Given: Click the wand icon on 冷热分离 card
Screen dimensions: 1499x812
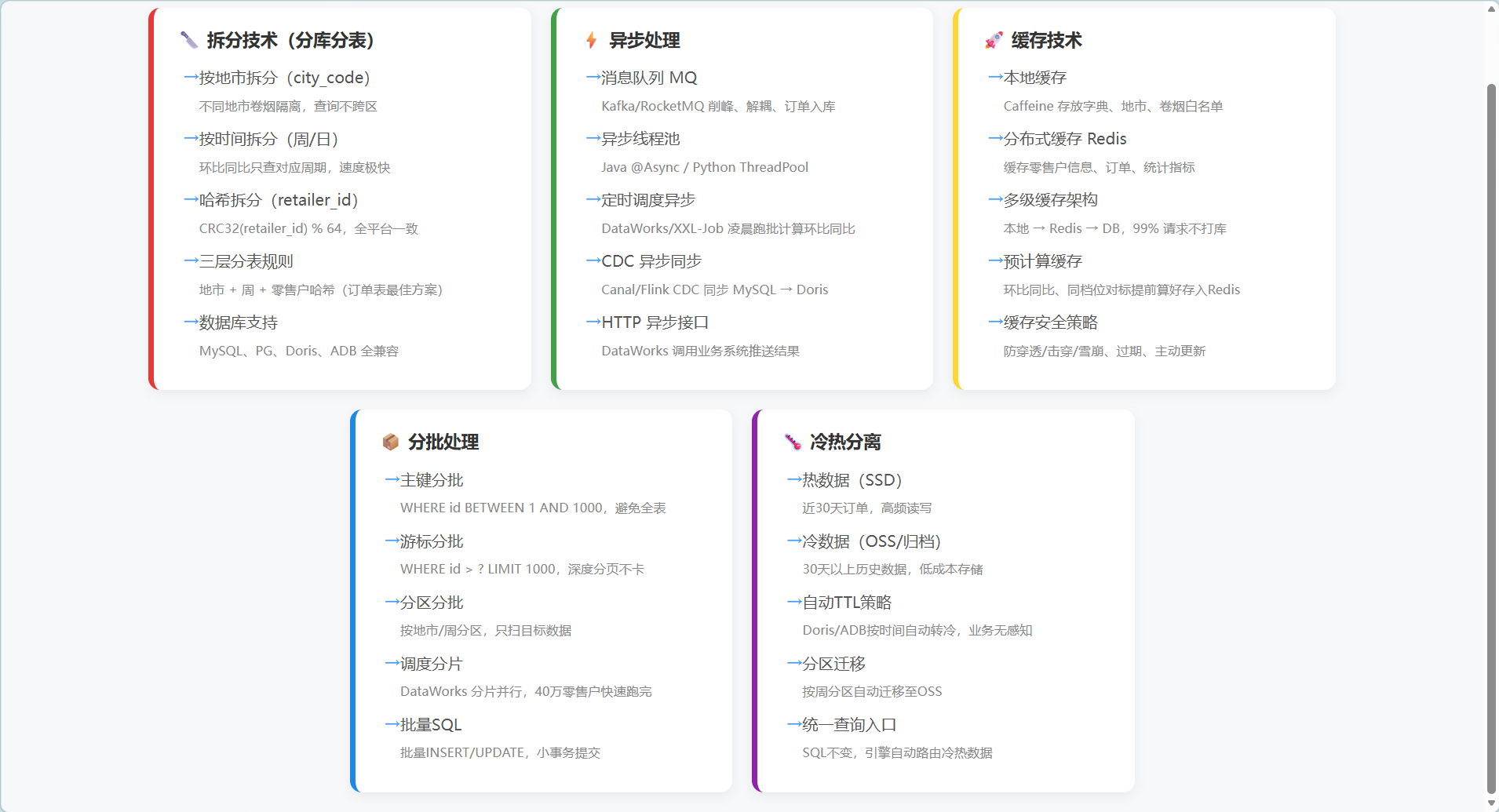Looking at the screenshot, I should [790, 442].
